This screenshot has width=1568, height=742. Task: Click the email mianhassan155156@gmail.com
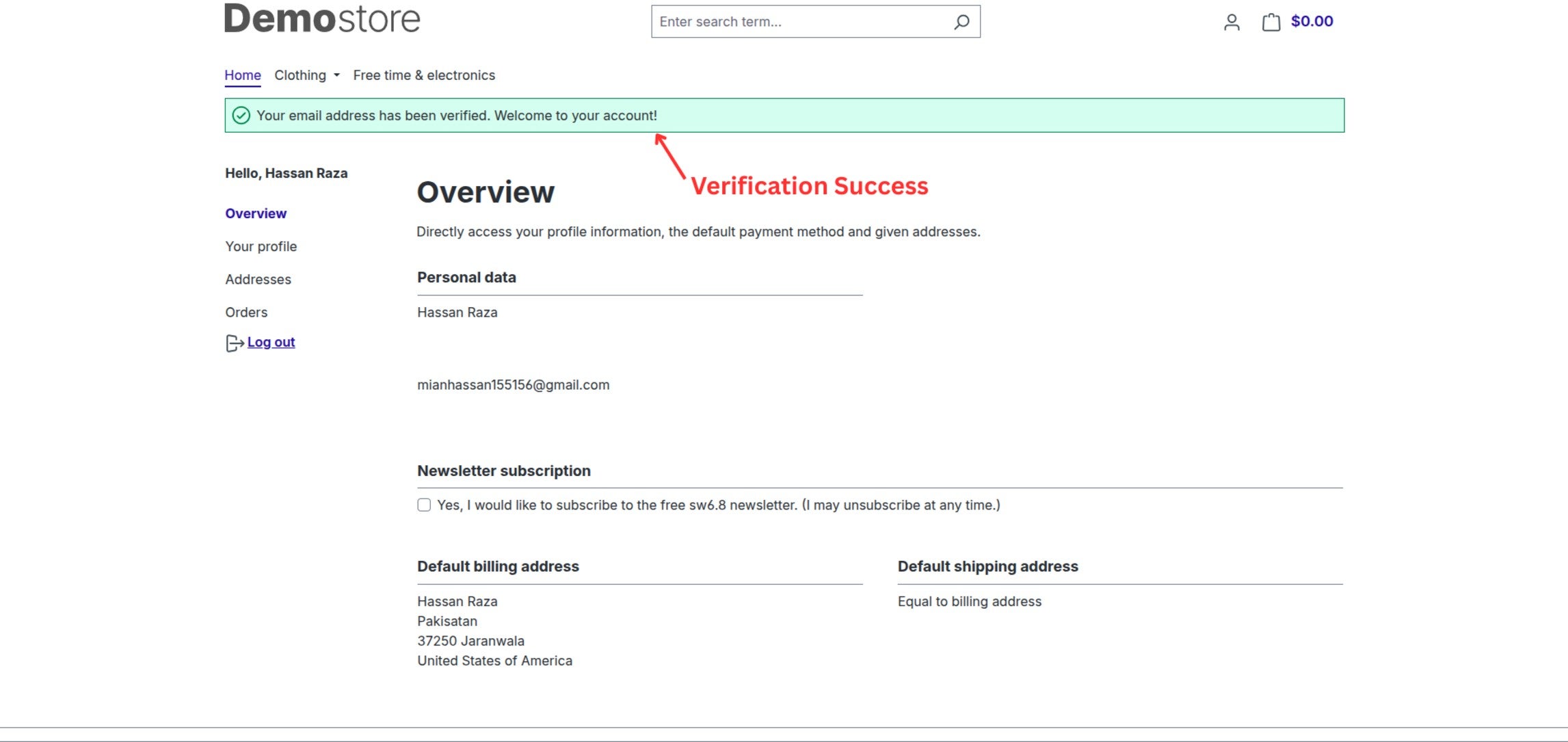pyautogui.click(x=513, y=385)
